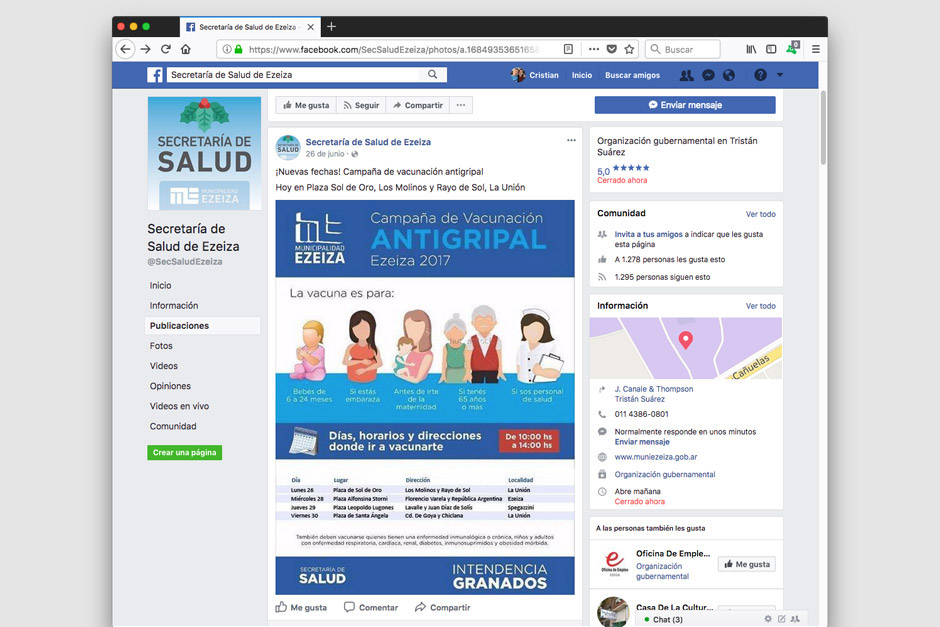Like the post with Me gusta
This screenshot has height=627, width=940.
click(x=301, y=607)
